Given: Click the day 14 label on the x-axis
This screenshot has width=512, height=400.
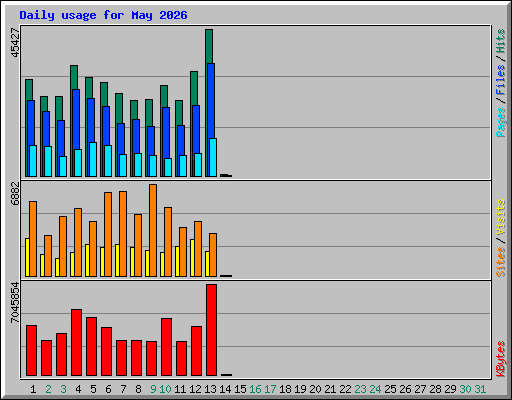Looking at the screenshot, I should tap(225, 389).
